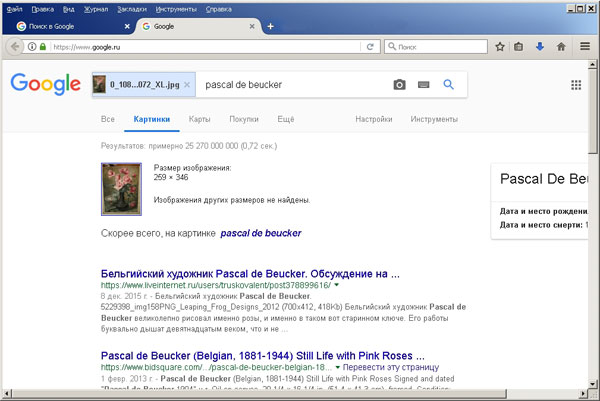Click the small image thumbnail in the search chip
This screenshot has height=401, width=600.
99,85
